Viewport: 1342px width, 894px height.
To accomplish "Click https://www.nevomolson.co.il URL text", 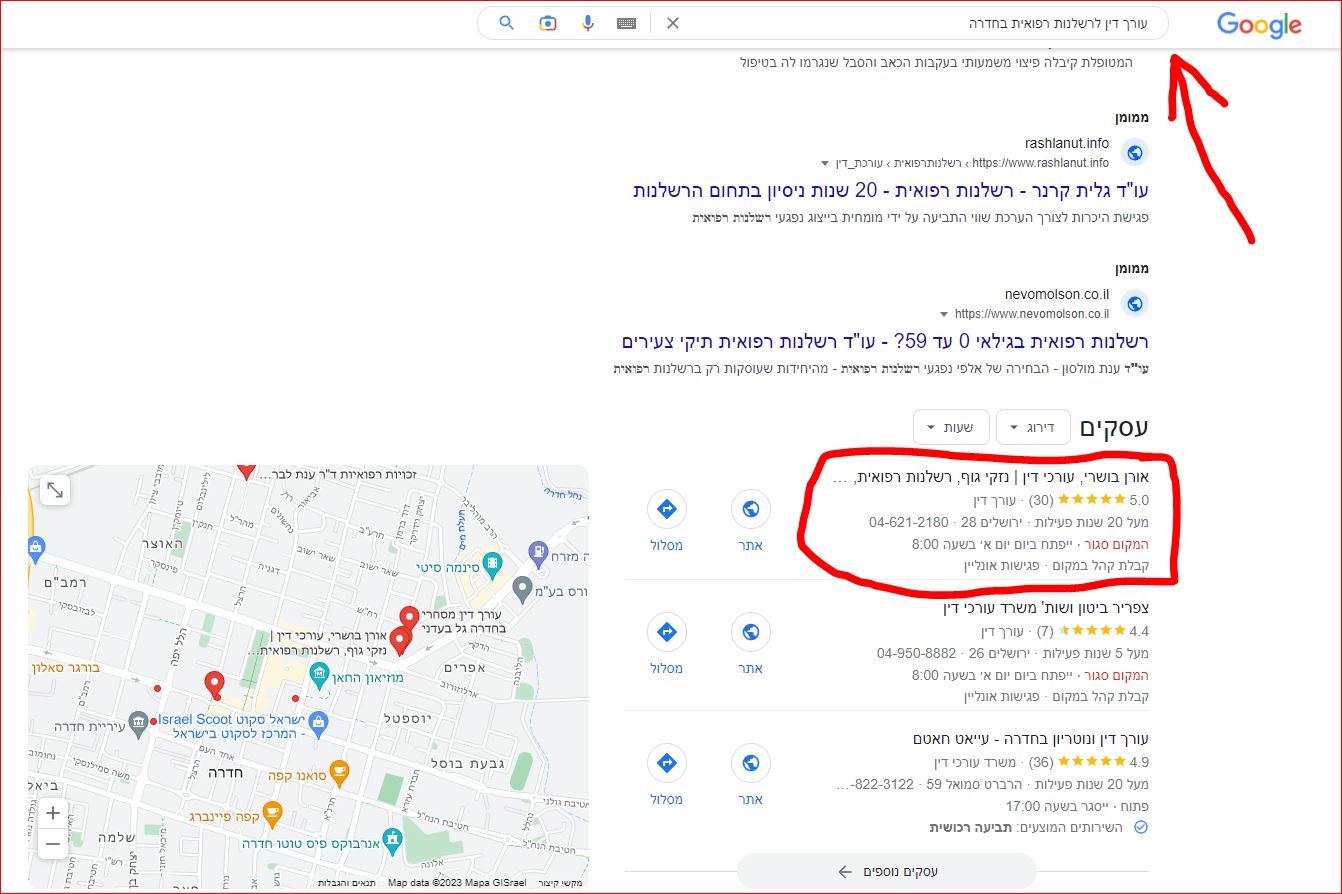I will point(1032,314).
